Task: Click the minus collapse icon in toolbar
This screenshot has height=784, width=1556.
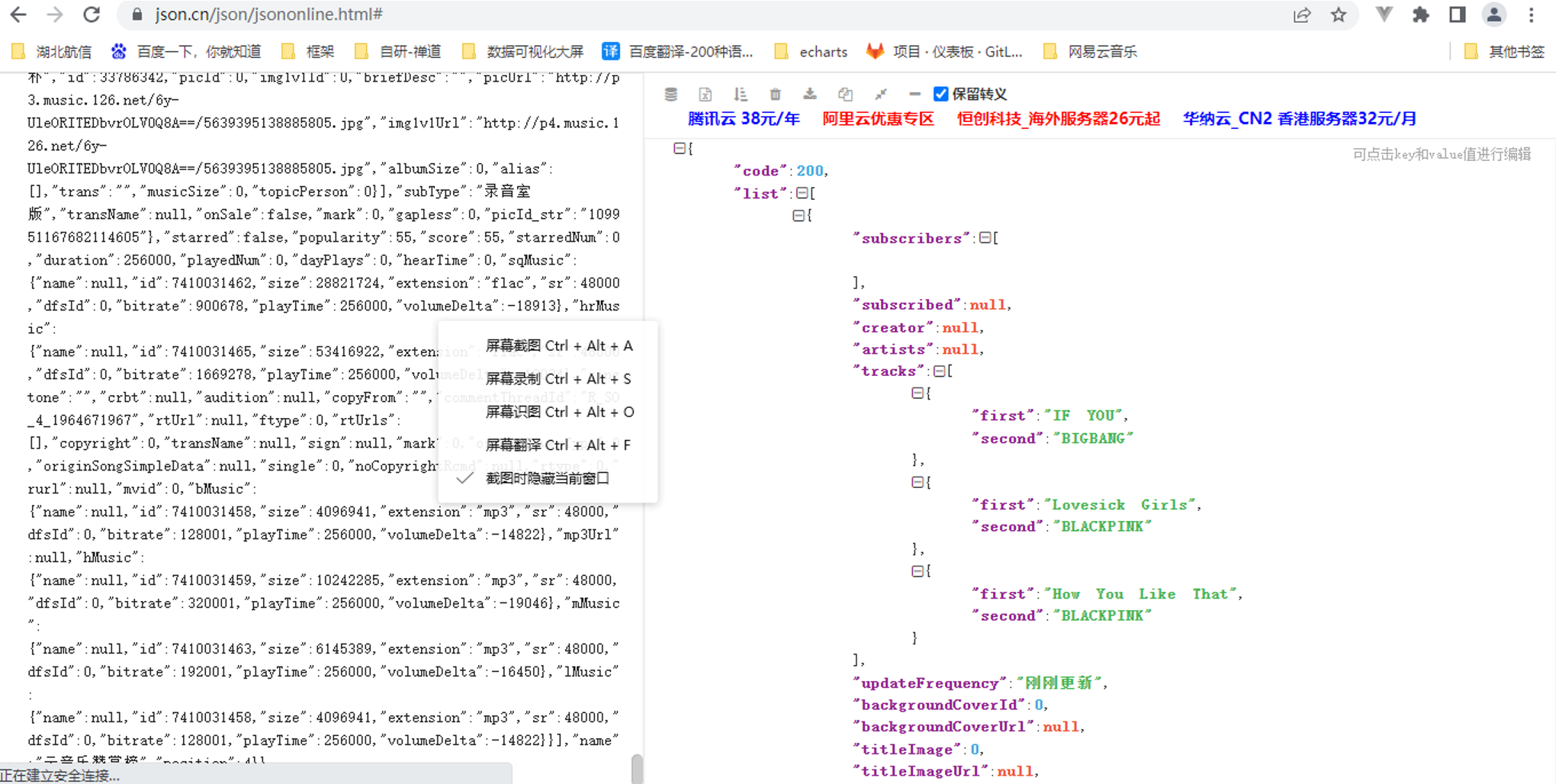Action: (x=915, y=94)
